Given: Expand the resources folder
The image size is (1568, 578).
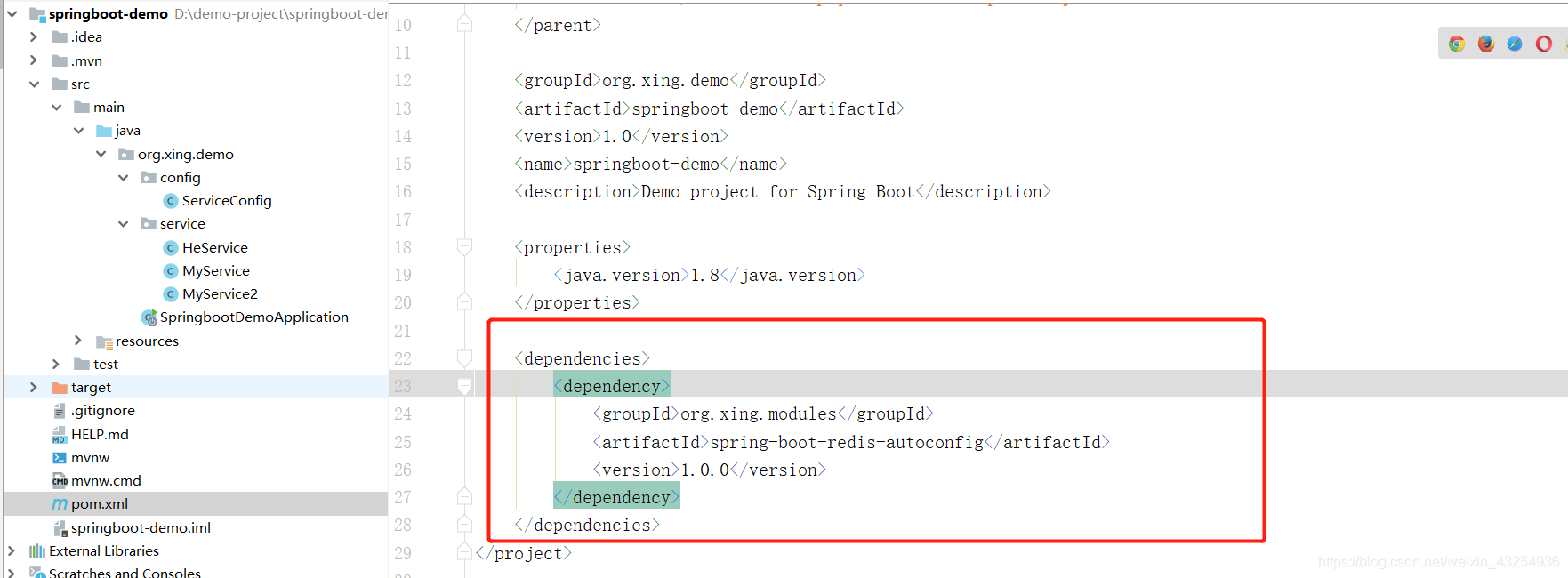Looking at the screenshot, I should [78, 340].
